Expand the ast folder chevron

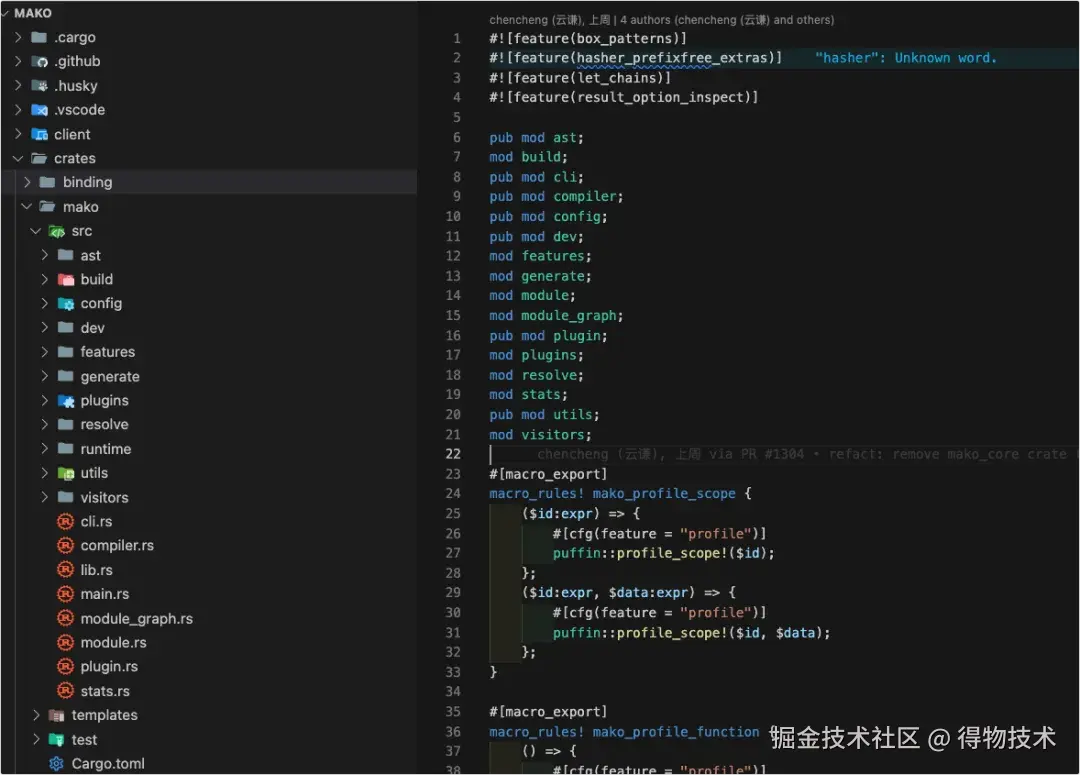45,256
